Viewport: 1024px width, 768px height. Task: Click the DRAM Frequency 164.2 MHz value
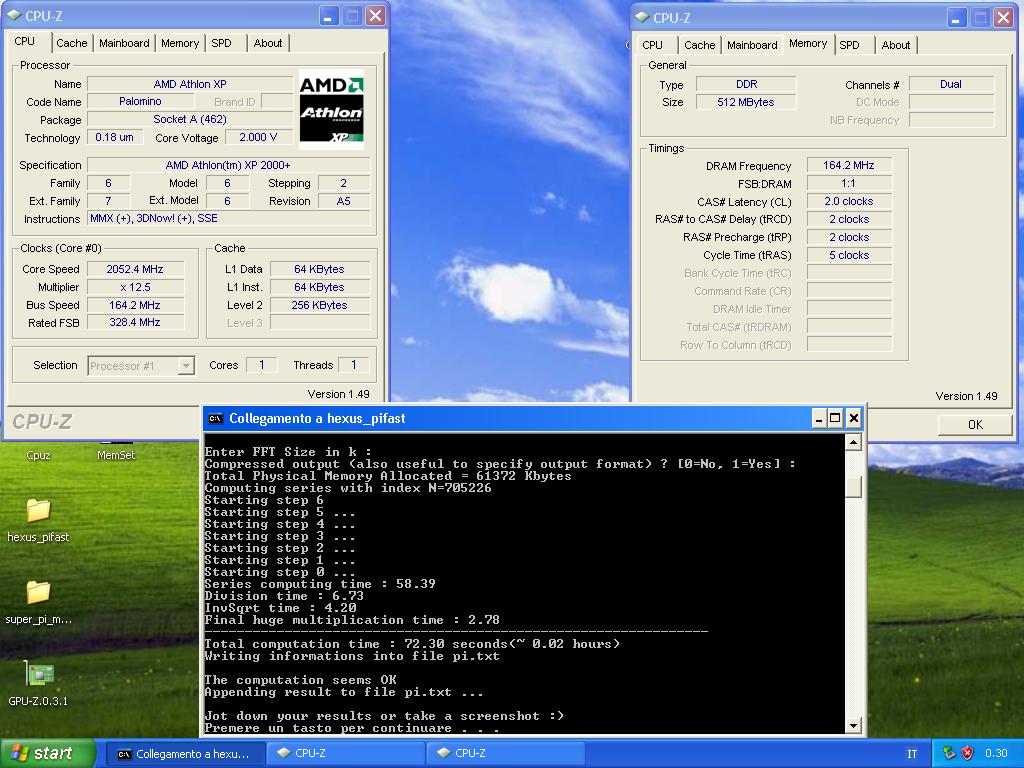pyautogui.click(x=849, y=165)
